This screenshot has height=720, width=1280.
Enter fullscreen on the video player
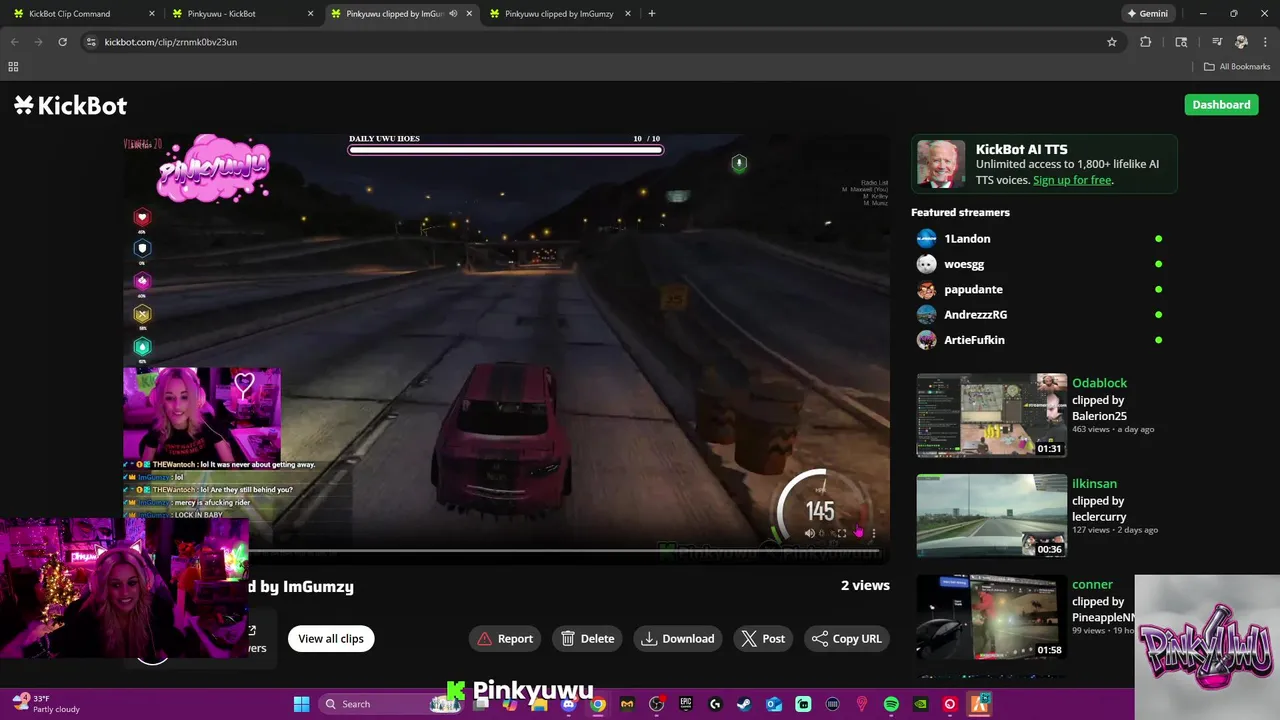[x=841, y=533]
